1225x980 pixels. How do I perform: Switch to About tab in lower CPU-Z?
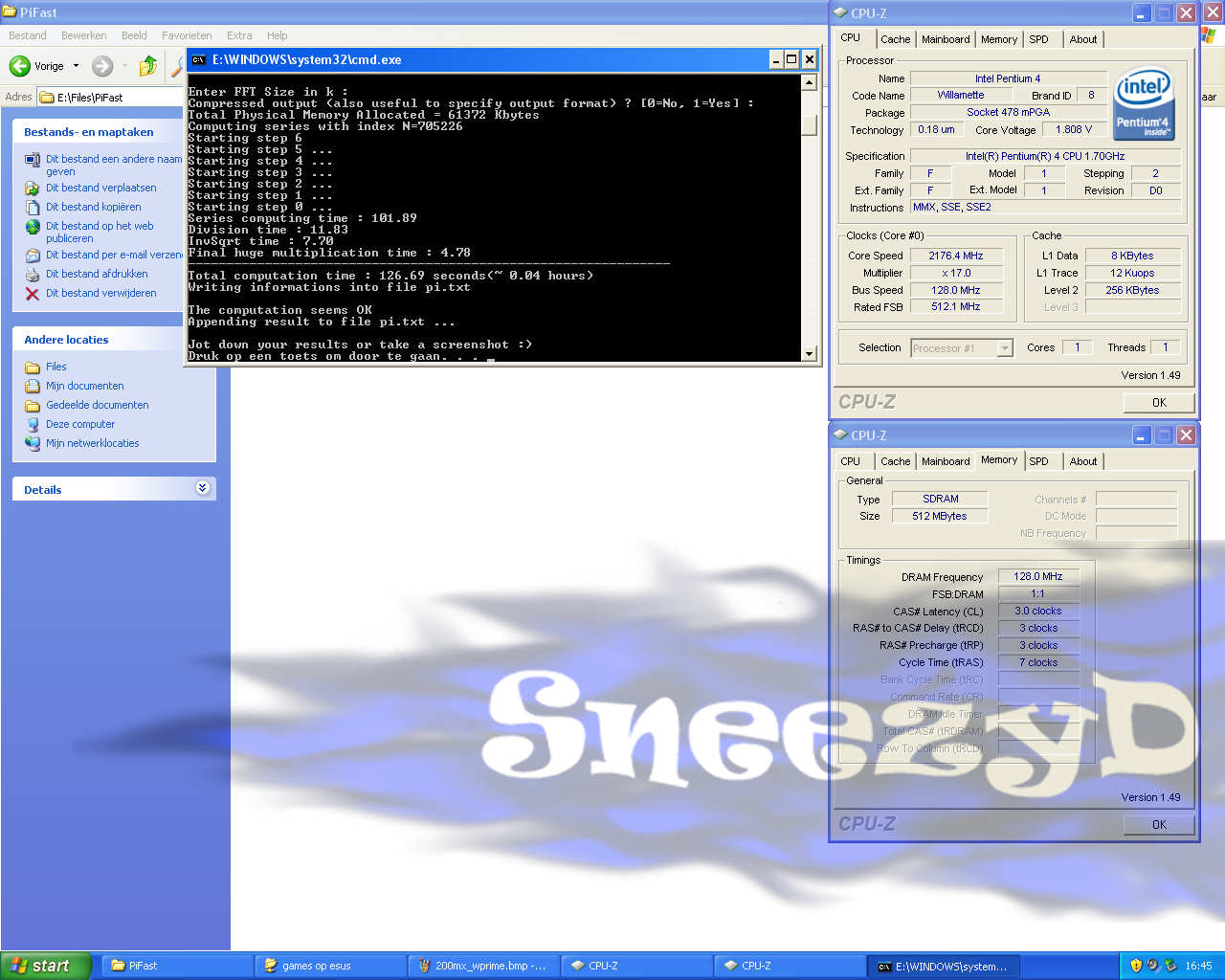[1083, 461]
